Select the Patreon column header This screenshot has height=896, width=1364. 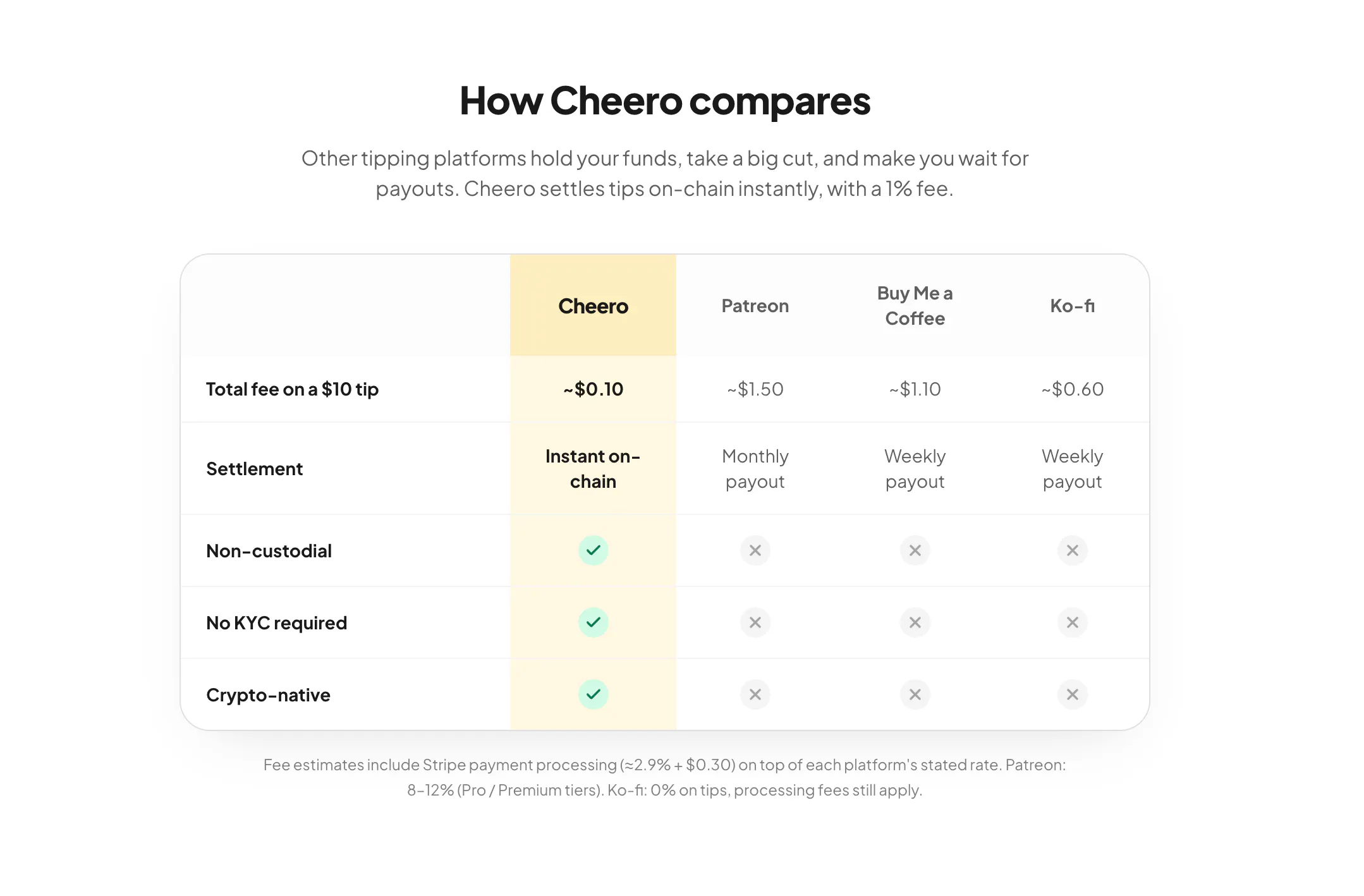point(755,306)
